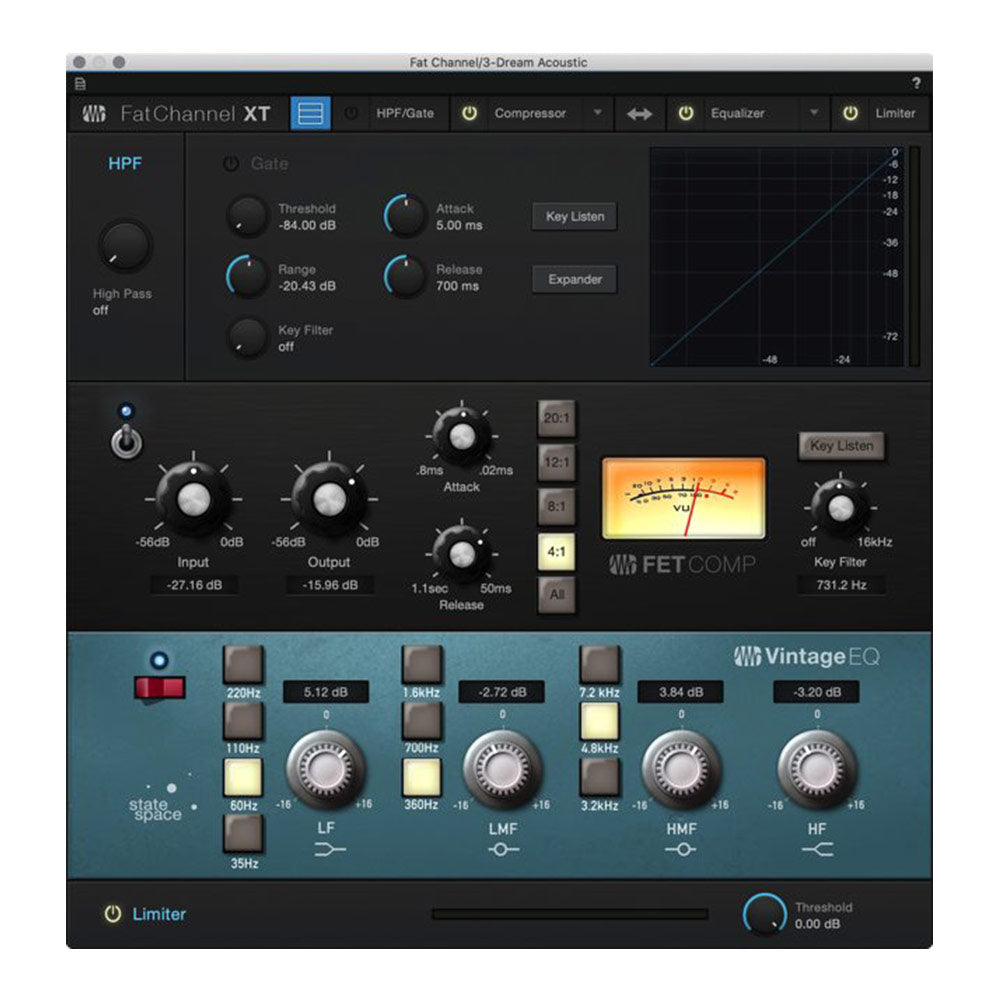Click the preset document icon top-left
The width and height of the screenshot is (1000, 1000).
[80, 84]
